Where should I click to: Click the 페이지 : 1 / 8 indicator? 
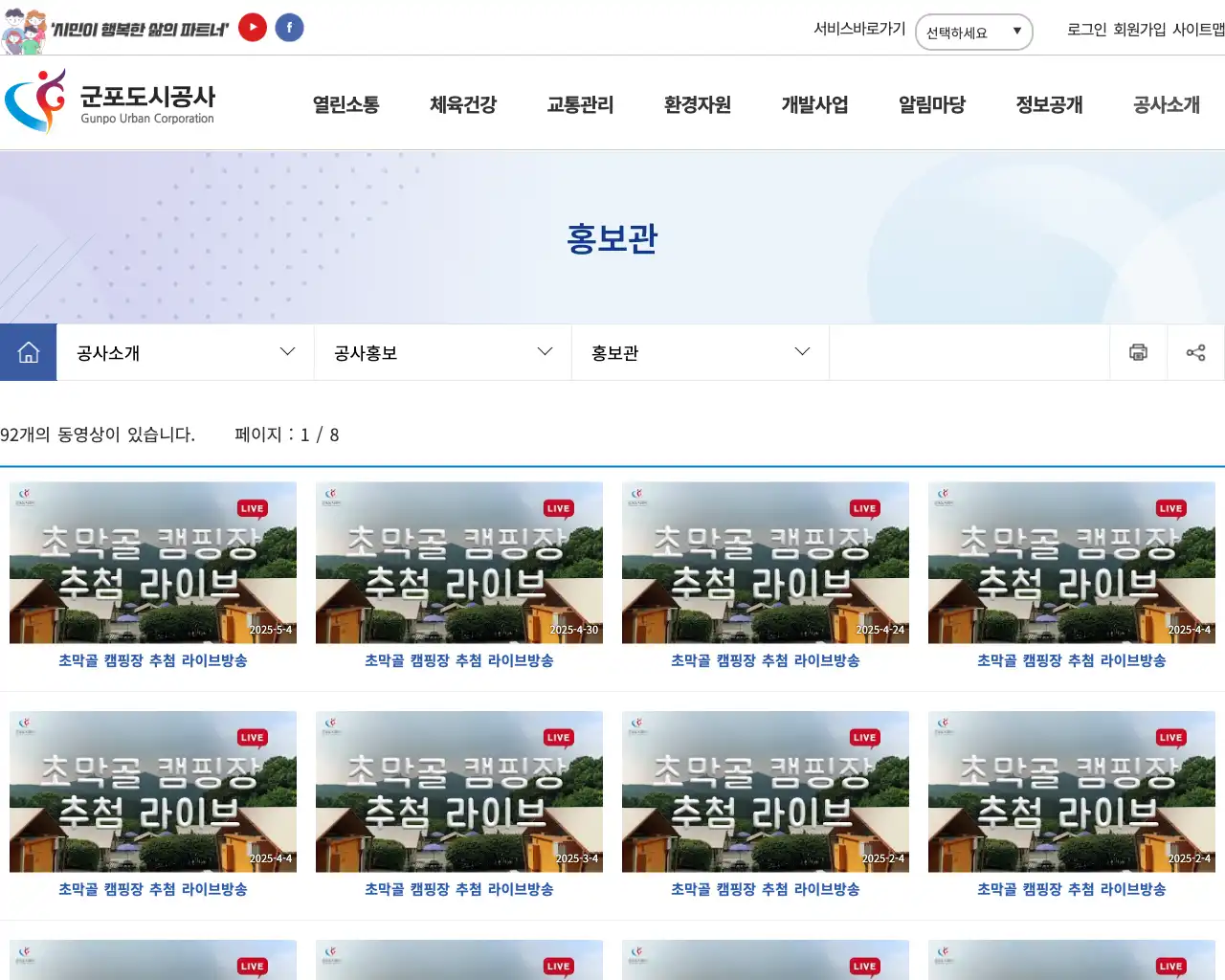pyautogui.click(x=287, y=434)
